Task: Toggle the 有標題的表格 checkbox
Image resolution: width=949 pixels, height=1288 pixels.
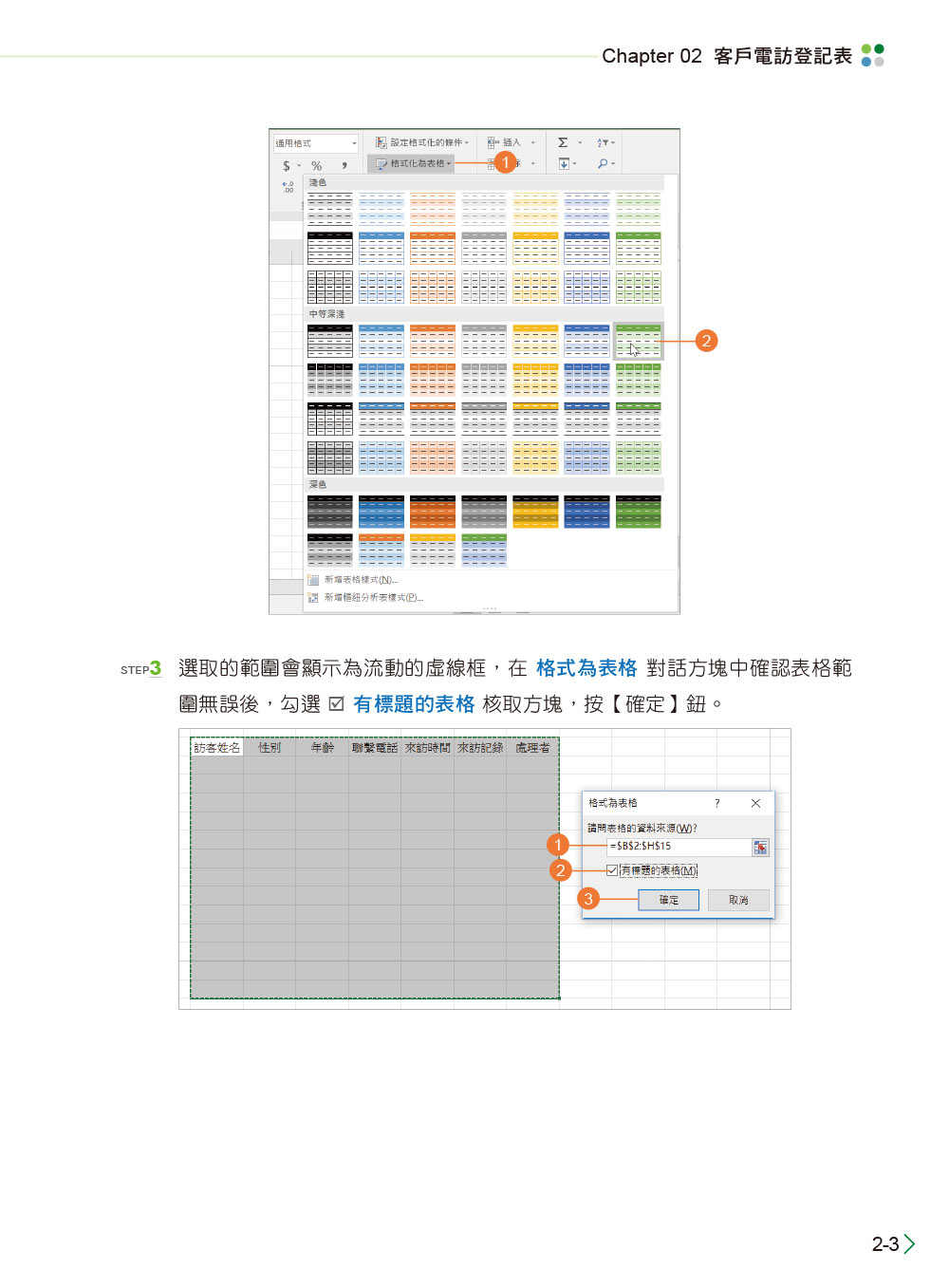Action: (612, 870)
